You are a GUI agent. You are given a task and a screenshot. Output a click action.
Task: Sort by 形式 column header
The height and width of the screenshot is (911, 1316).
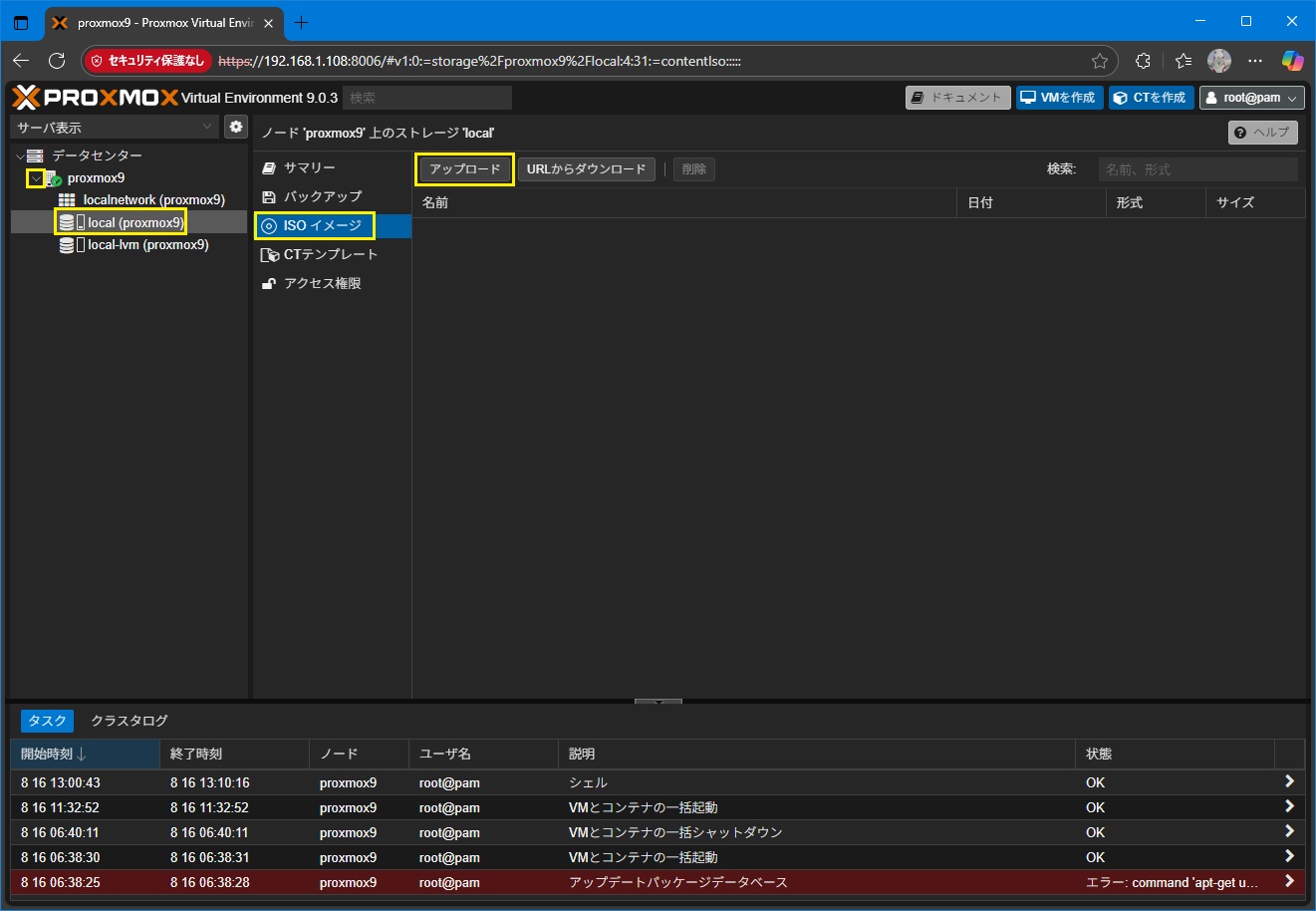1156,202
